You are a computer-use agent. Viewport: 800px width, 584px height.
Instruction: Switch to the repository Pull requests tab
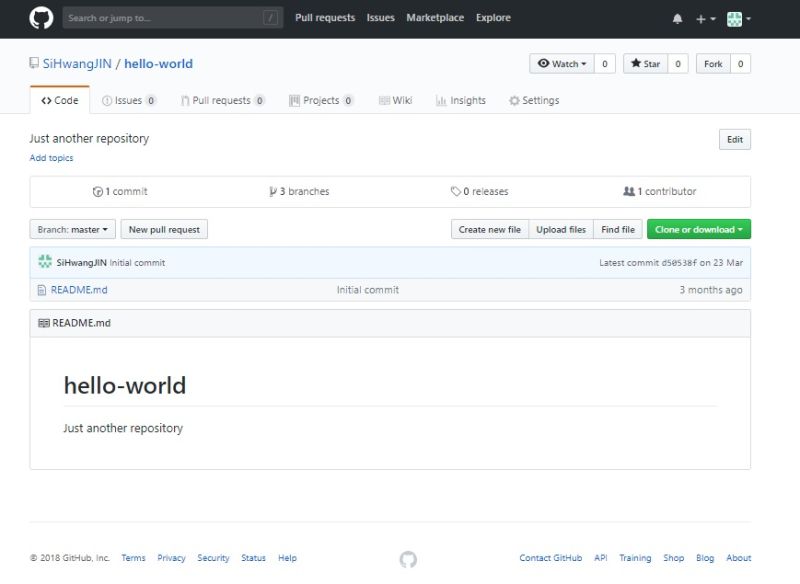click(222, 100)
